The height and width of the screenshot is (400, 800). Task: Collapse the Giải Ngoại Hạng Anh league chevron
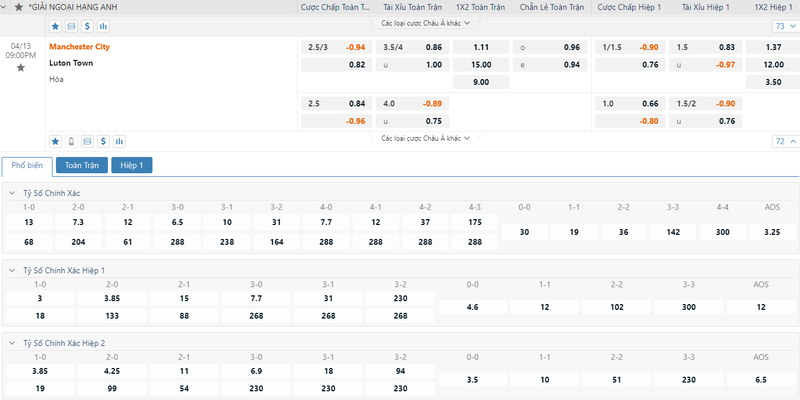[x=5, y=7]
